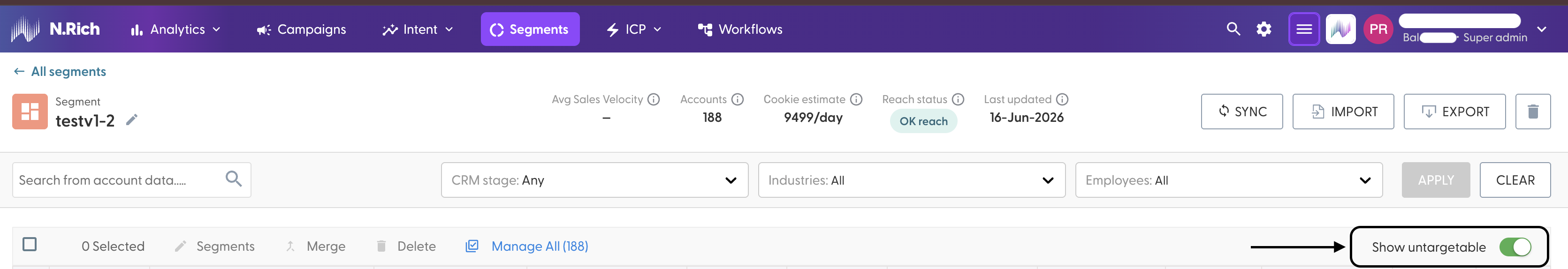Click the hamburger menu icon button
This screenshot has height=269, width=1568.
coord(1304,29)
